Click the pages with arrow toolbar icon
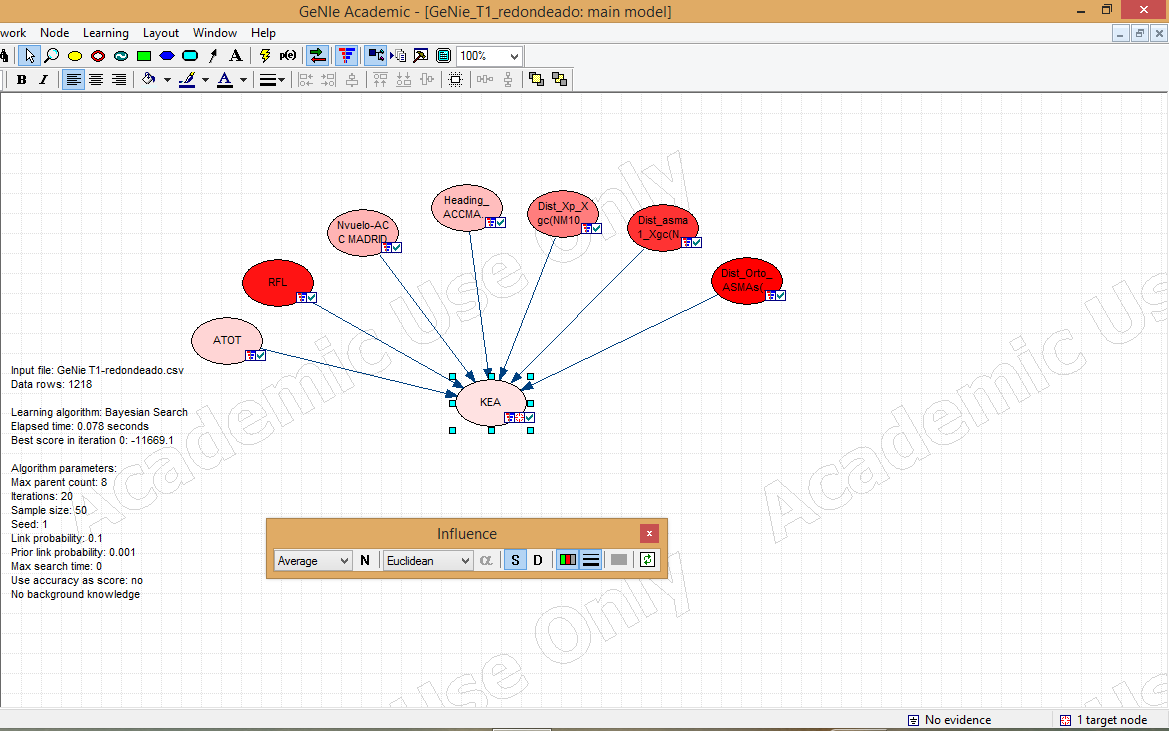 tap(399, 56)
